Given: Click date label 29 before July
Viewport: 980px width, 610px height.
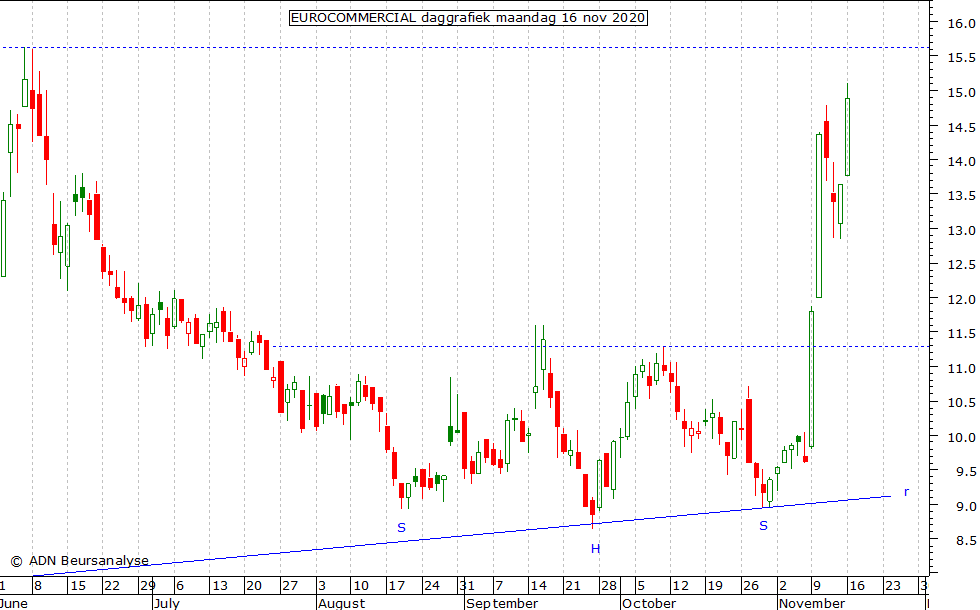Looking at the screenshot, I should click(148, 586).
